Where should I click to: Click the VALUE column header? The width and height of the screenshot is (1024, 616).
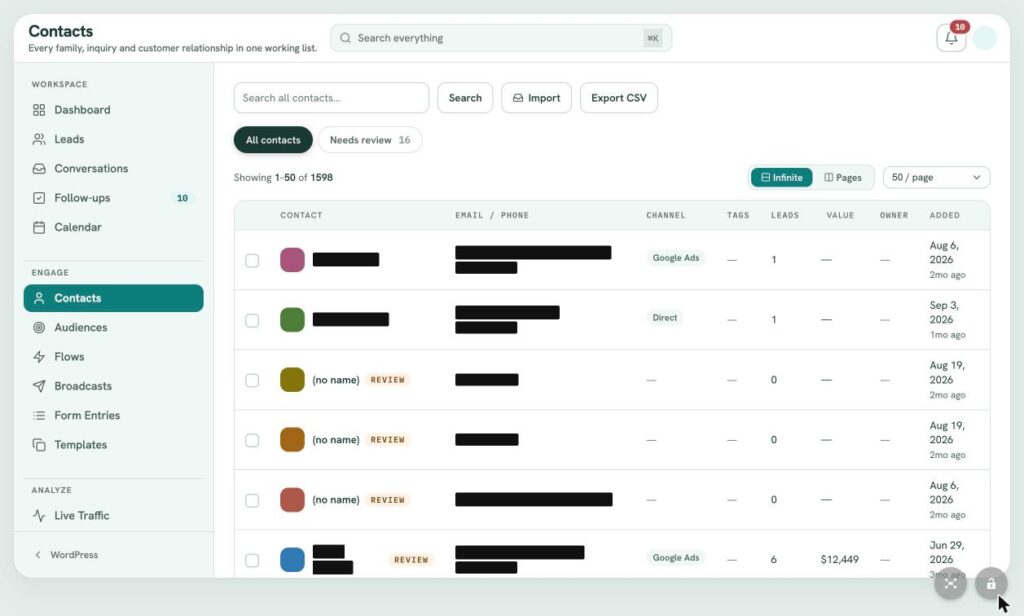click(x=840, y=215)
